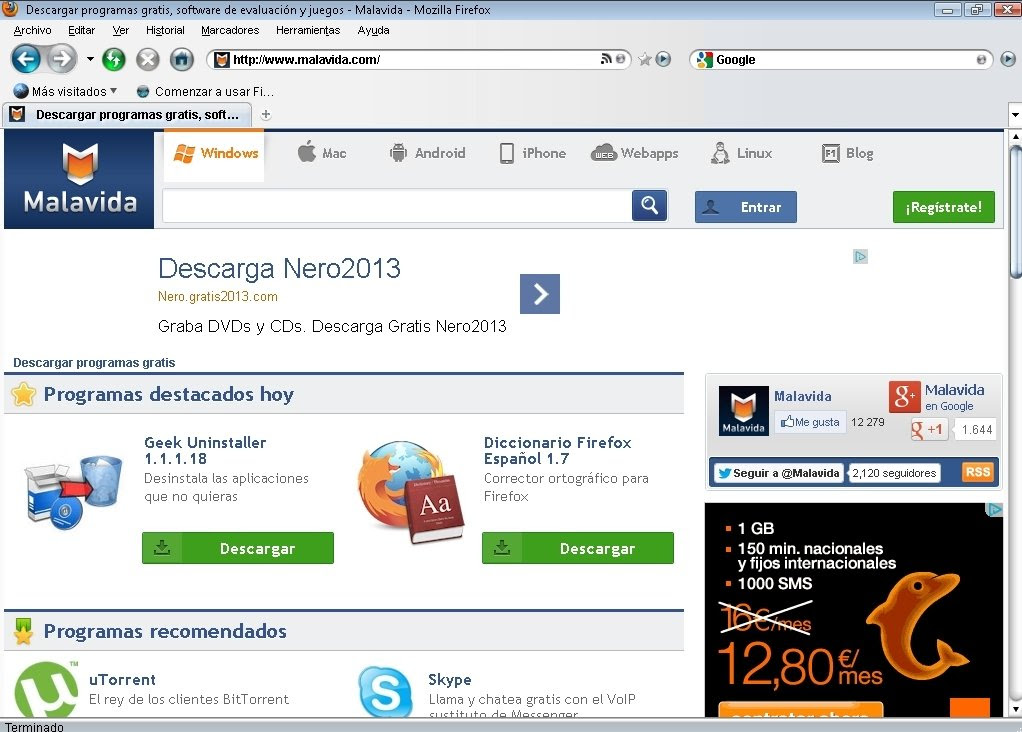Click the Skype blue logo icon
The image size is (1022, 732).
pos(385,692)
